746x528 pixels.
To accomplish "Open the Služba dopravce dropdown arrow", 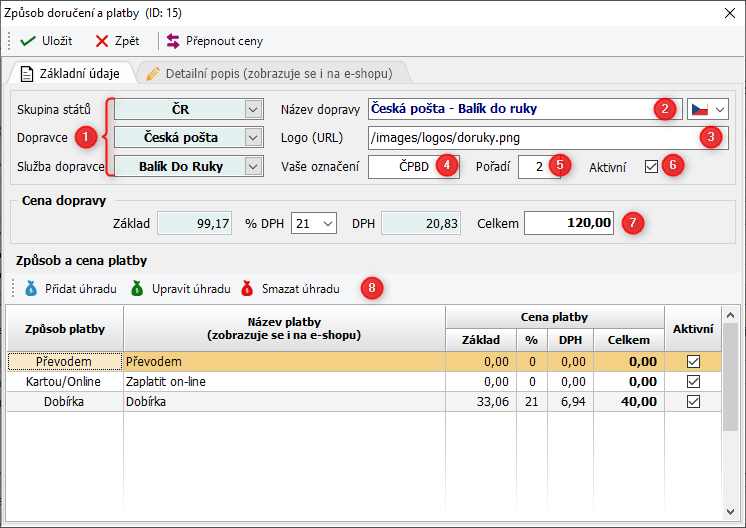I will click(x=253, y=166).
